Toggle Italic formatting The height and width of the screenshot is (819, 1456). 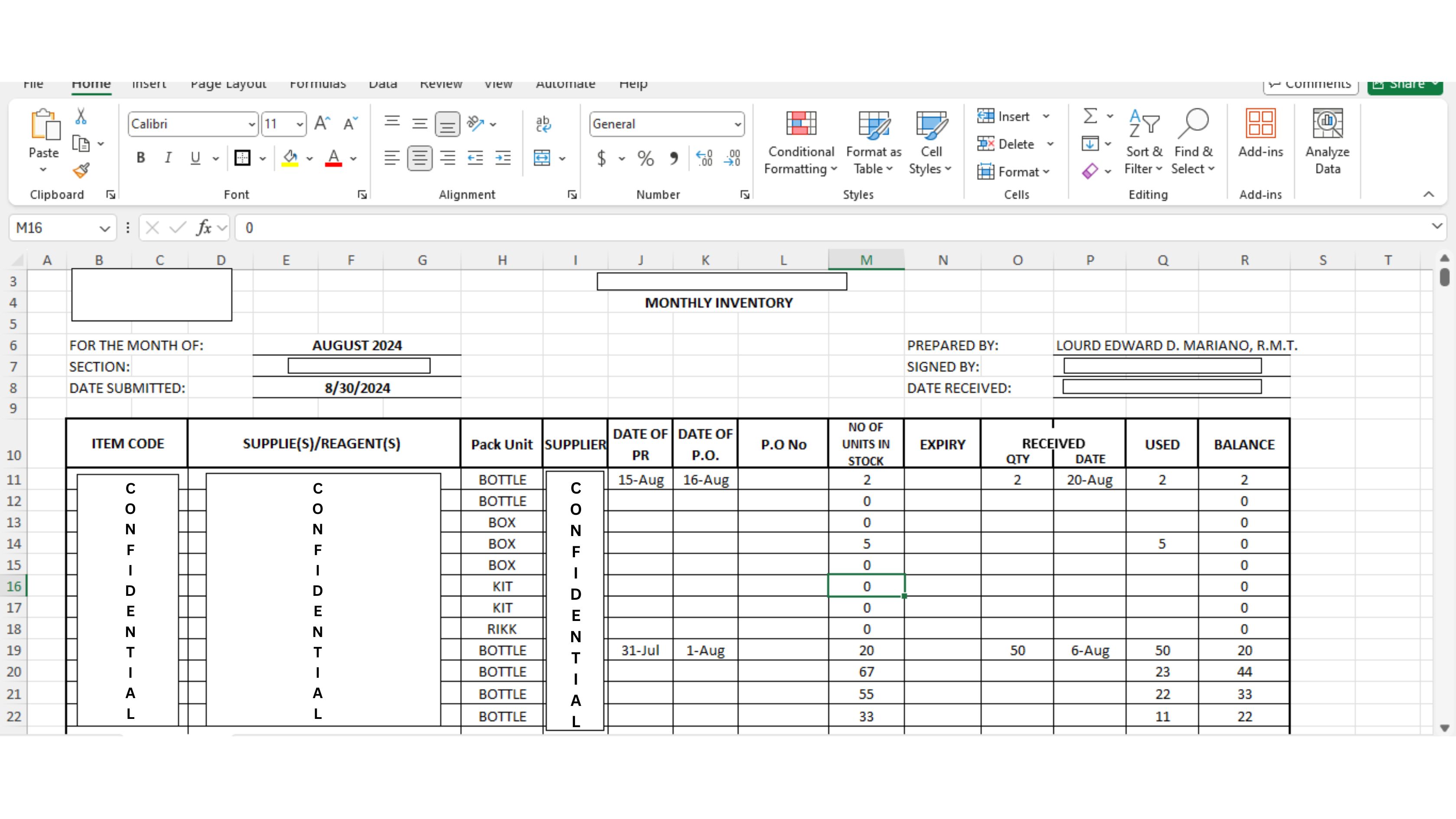point(168,158)
